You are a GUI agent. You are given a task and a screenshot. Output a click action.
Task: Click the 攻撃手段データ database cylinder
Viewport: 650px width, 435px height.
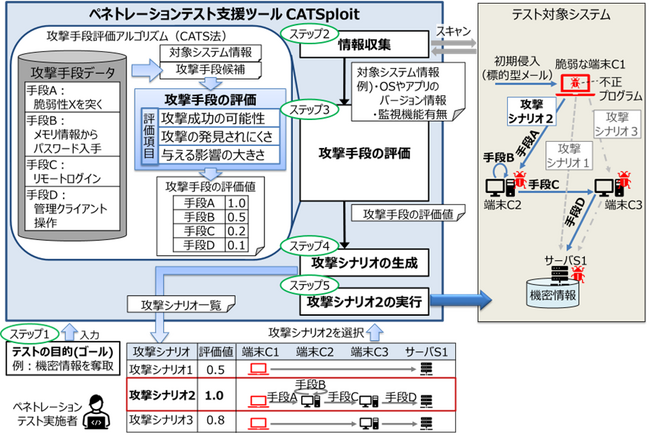coord(73,145)
